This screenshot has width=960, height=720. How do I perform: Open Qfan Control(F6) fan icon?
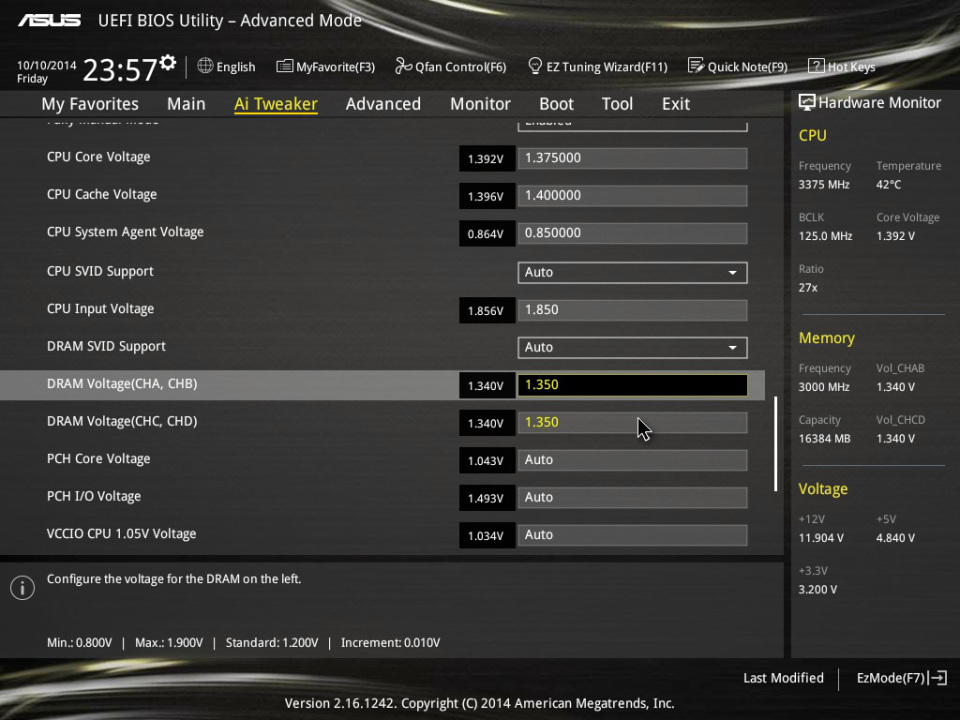pos(403,66)
